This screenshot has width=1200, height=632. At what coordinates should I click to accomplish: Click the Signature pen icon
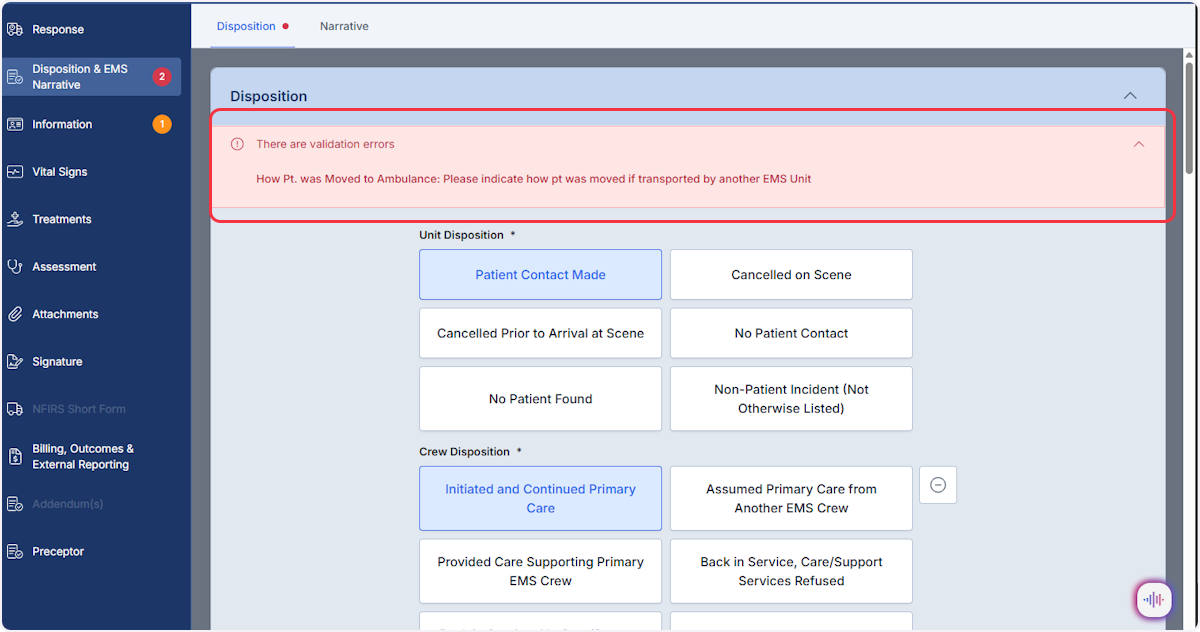[15, 362]
